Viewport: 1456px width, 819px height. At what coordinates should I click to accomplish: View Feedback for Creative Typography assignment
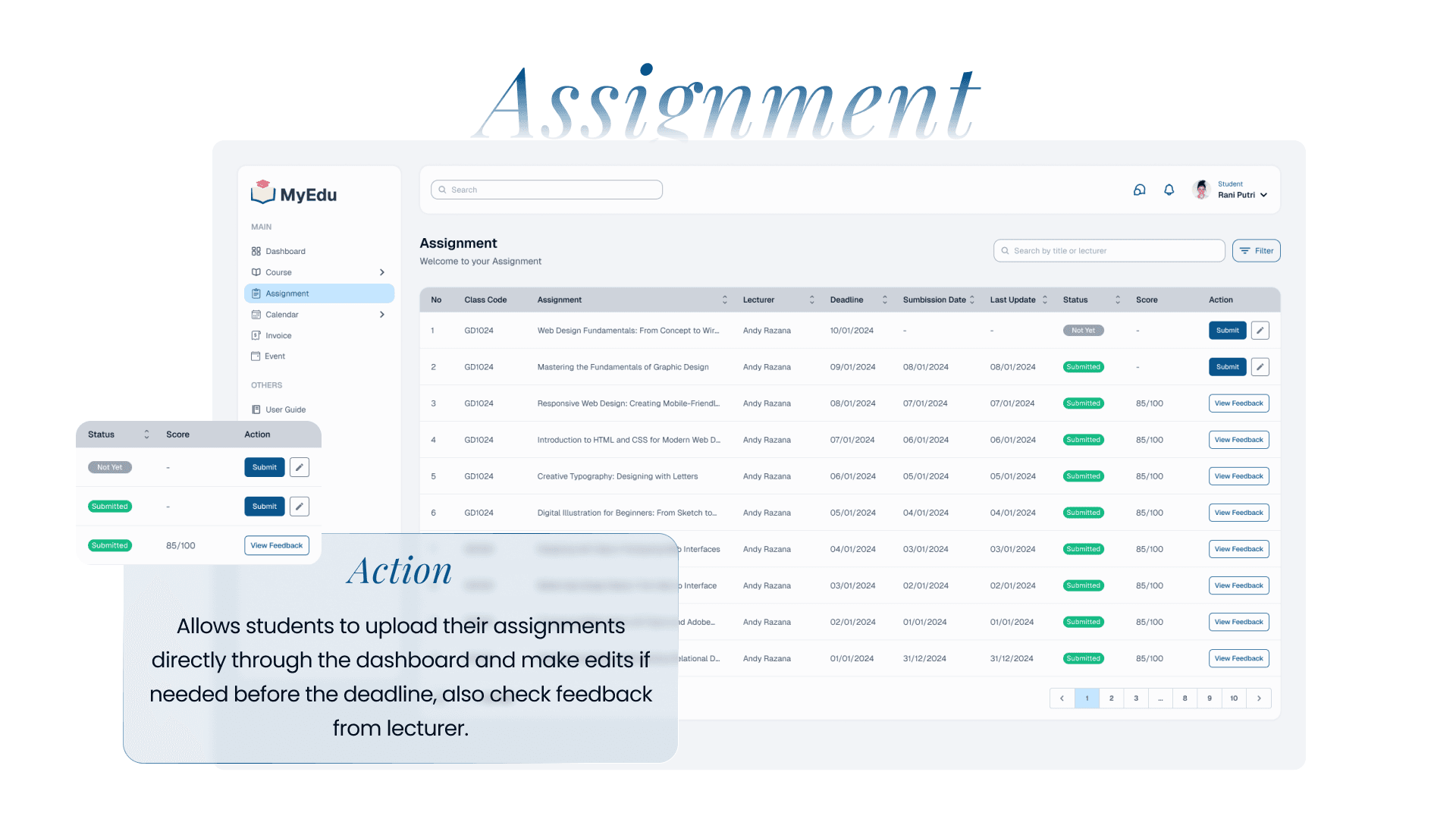pyautogui.click(x=1238, y=476)
